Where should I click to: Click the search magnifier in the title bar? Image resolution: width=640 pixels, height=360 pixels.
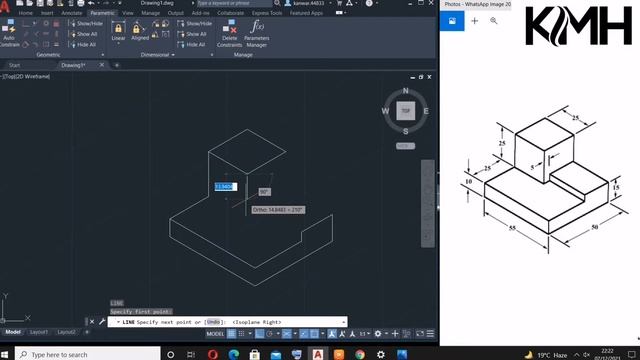coord(277,3)
